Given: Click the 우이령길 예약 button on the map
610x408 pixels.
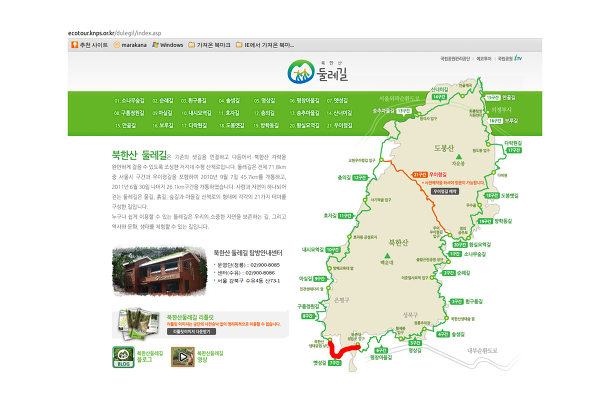Looking at the screenshot, I should tap(445, 191).
